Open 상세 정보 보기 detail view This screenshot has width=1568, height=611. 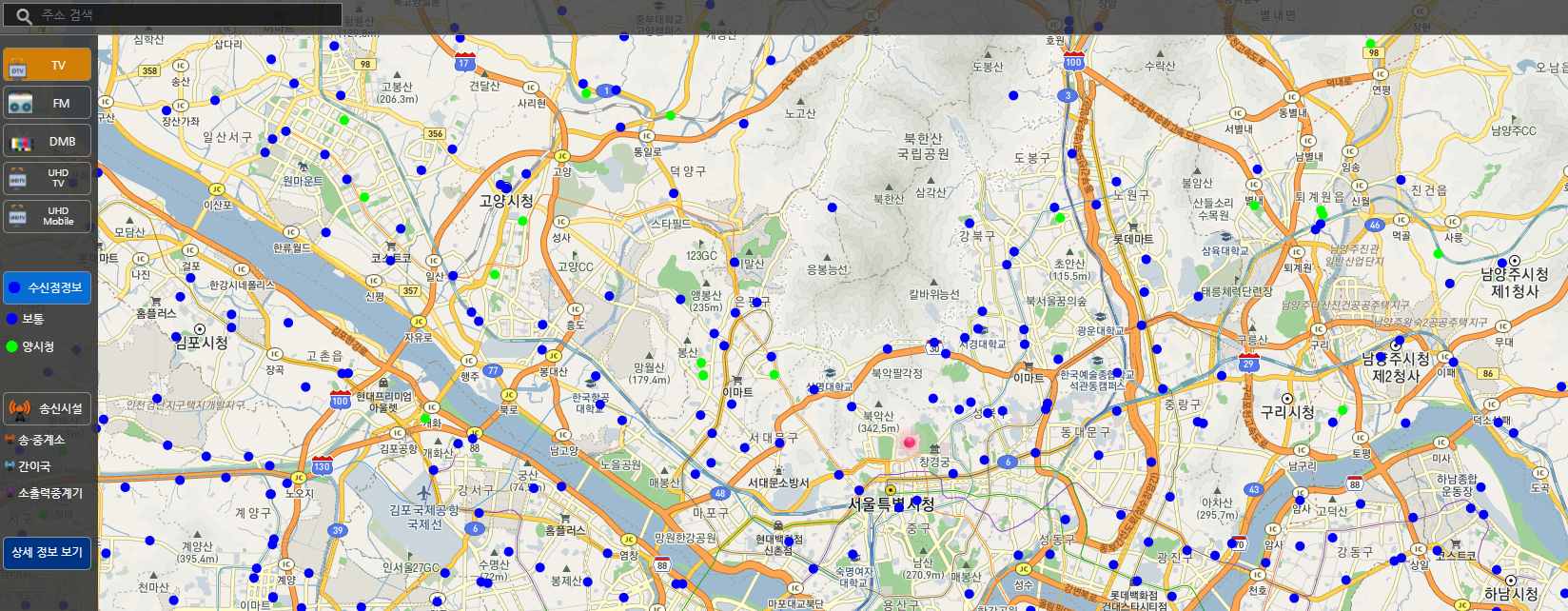pos(48,552)
